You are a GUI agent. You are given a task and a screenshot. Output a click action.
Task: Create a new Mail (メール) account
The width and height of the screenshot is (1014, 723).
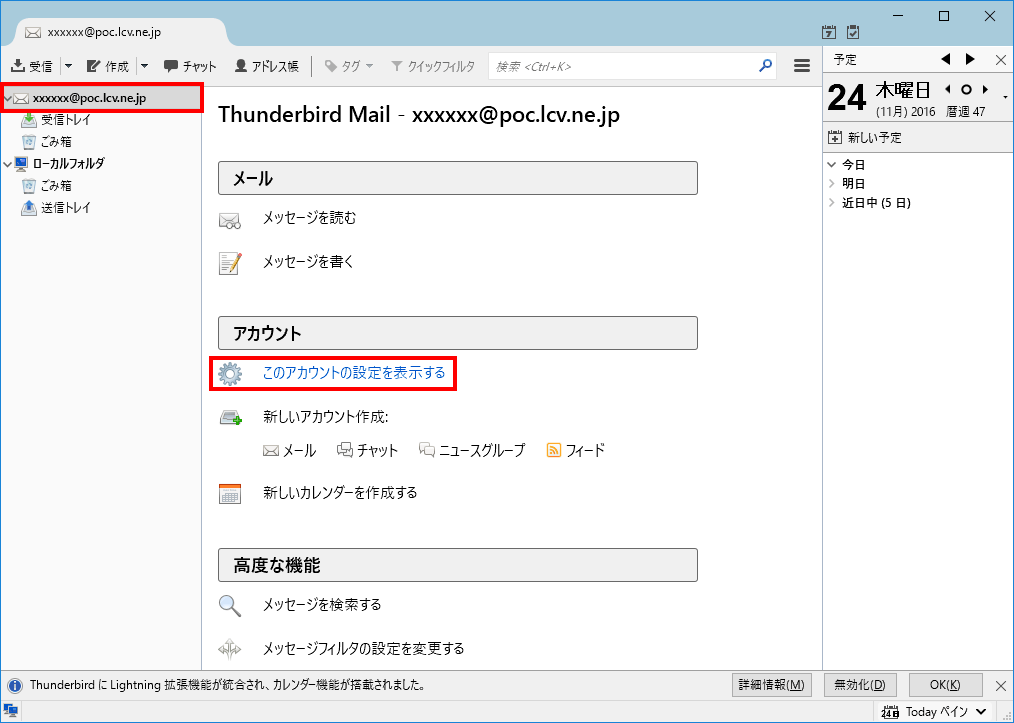pyautogui.click(x=290, y=451)
